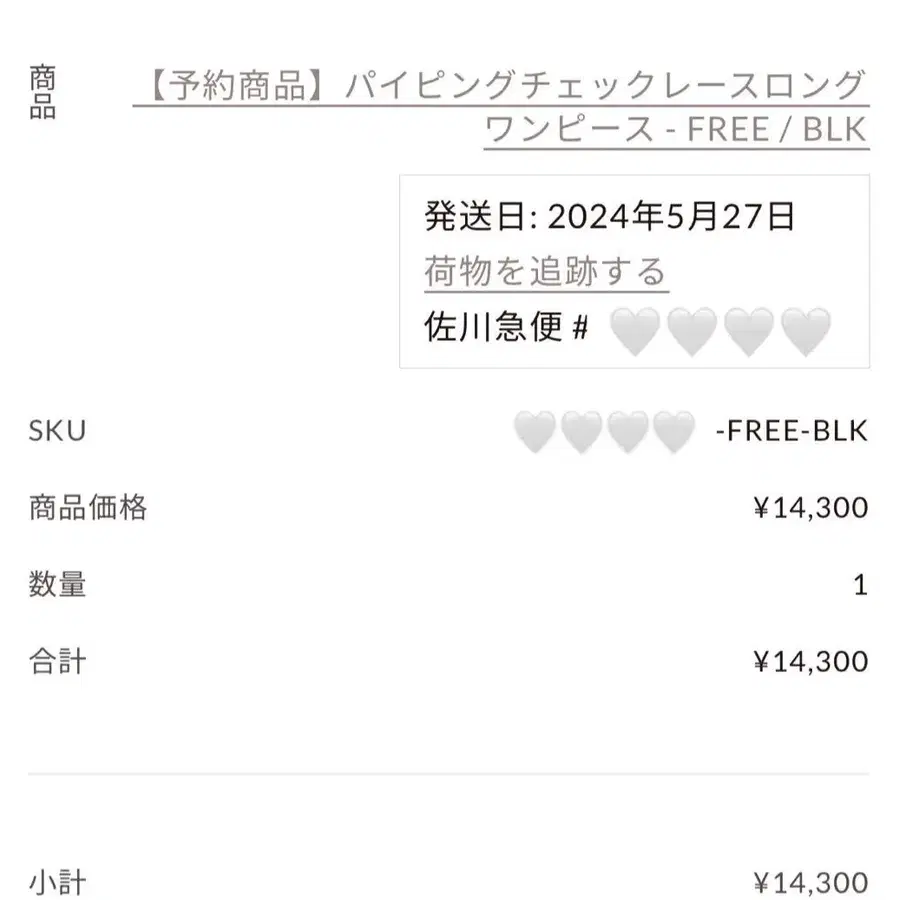The image size is (900, 900).
Task: Click the last heart of the tracking number
Action: click(806, 331)
